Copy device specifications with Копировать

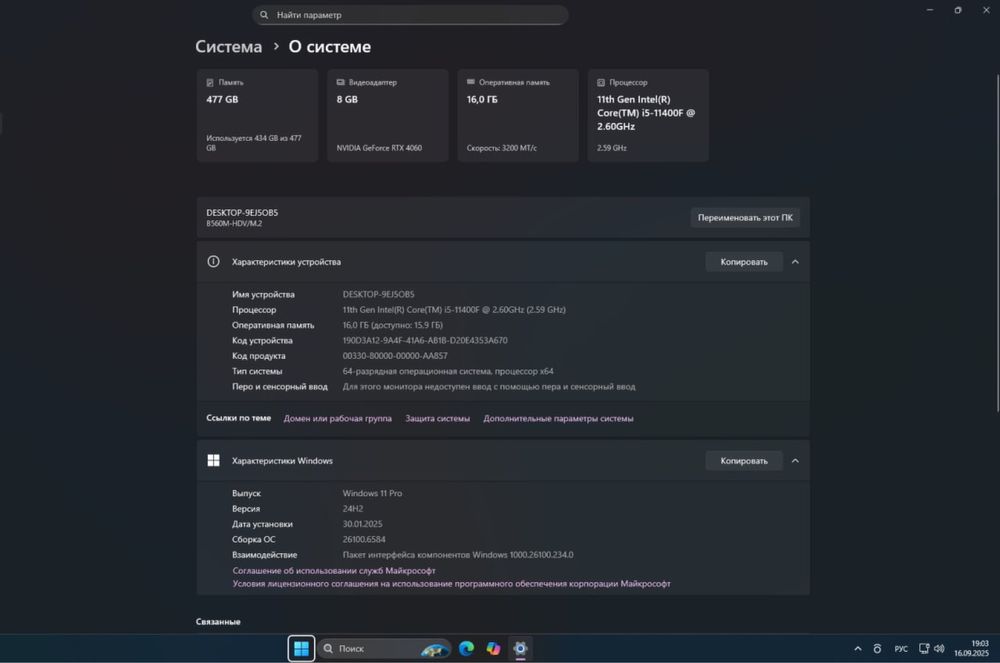[744, 261]
